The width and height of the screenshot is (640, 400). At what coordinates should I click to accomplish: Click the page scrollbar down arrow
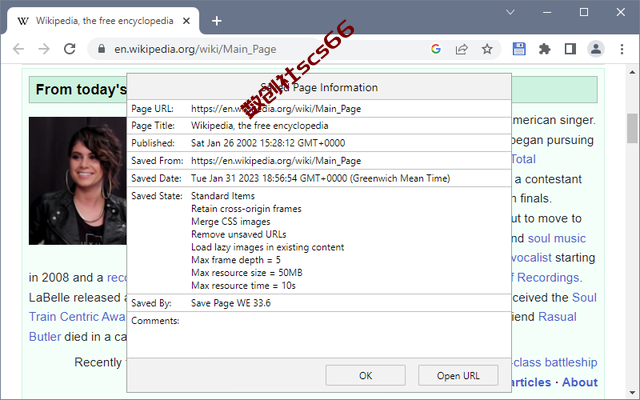(x=632, y=392)
